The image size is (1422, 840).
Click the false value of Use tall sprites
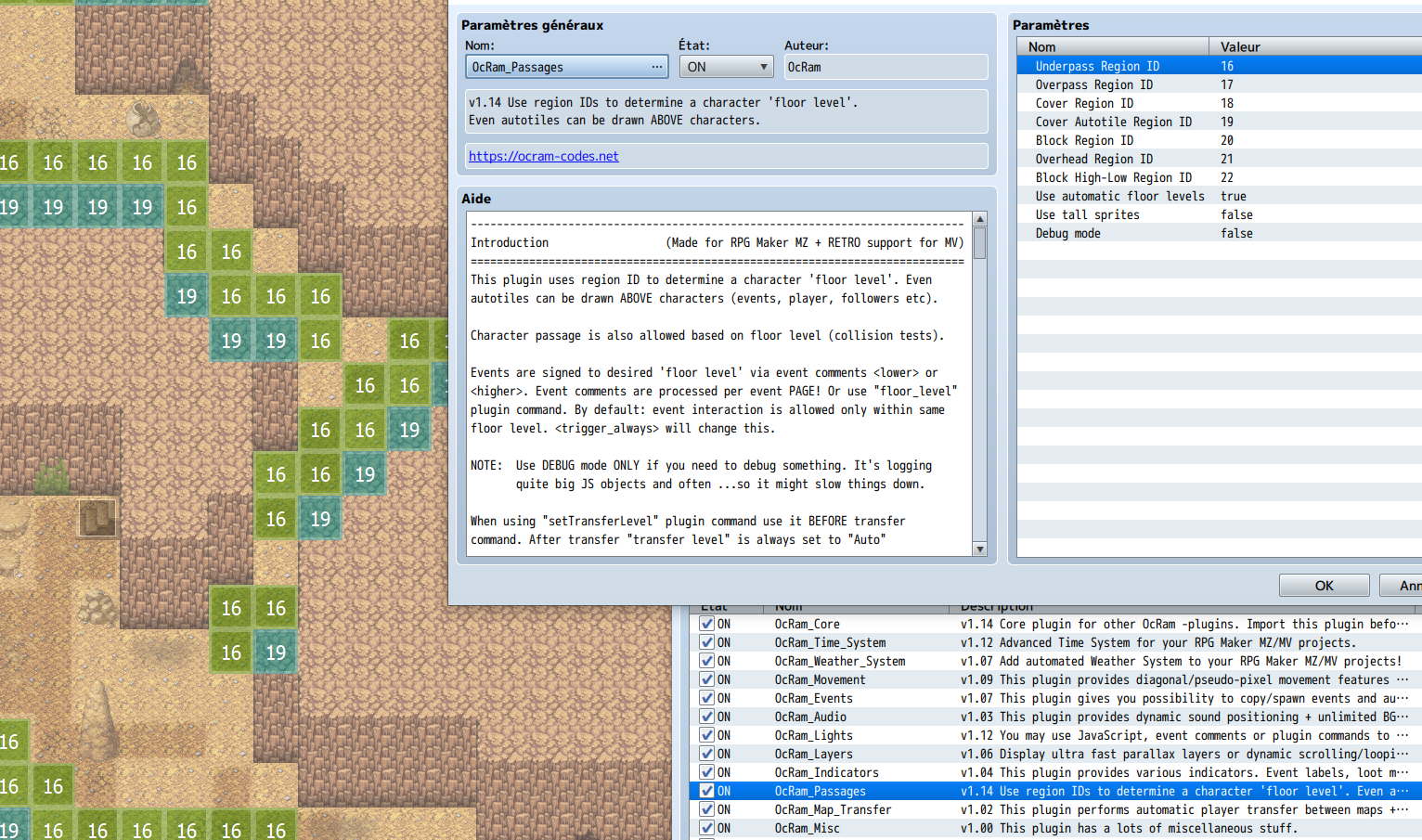[1236, 214]
